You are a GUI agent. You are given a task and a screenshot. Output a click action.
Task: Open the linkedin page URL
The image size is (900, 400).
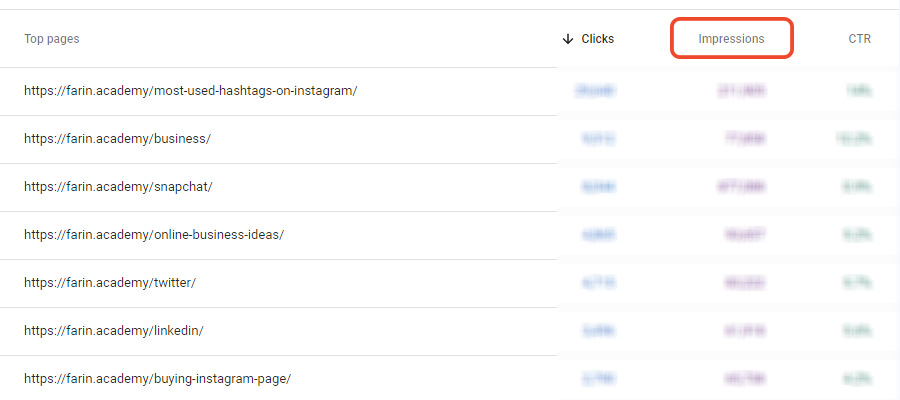tap(113, 331)
